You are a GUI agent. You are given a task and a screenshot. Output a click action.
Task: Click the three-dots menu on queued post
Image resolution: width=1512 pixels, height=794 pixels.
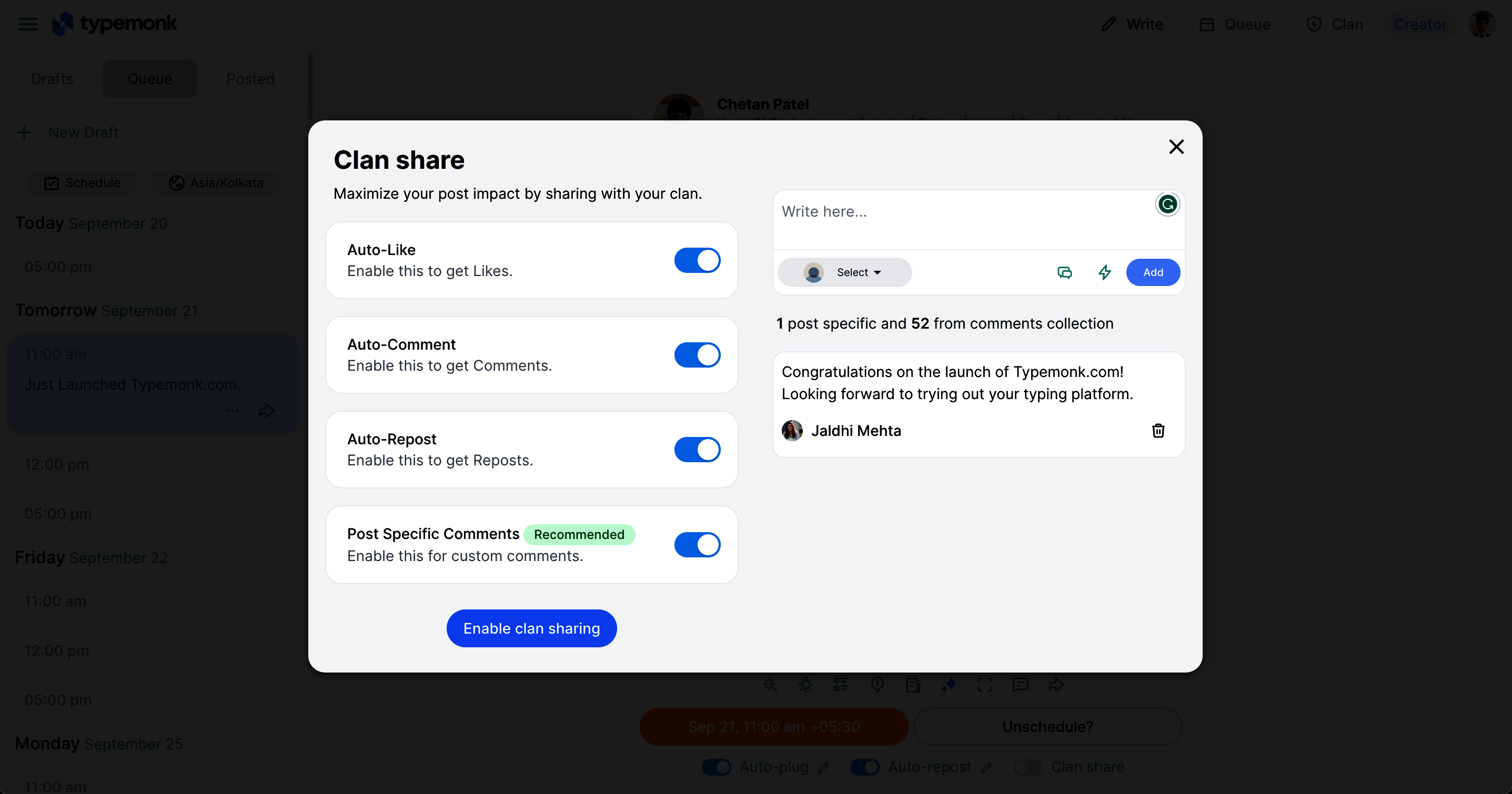[x=233, y=411]
